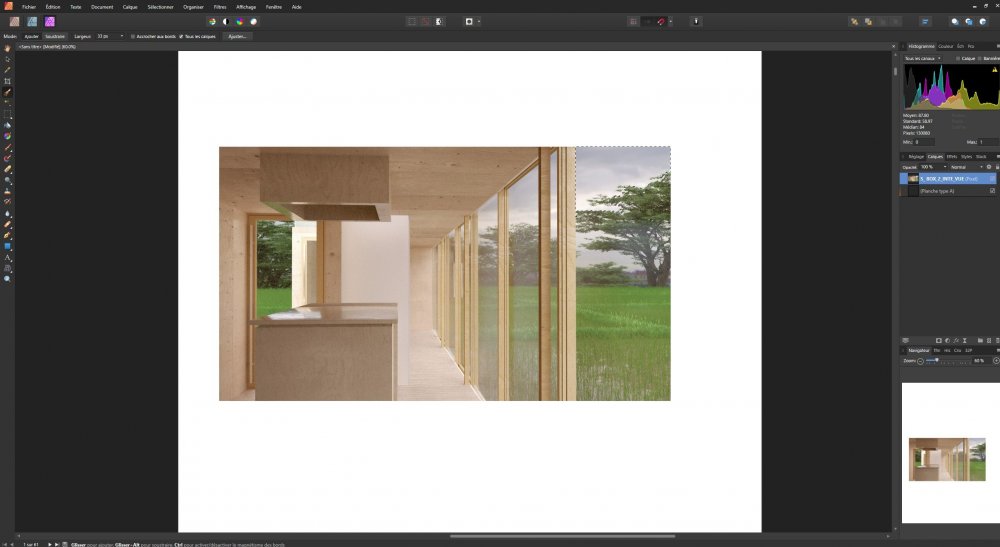Click the Navigateur zoom slider
The height and width of the screenshot is (547, 1000).
click(948, 361)
